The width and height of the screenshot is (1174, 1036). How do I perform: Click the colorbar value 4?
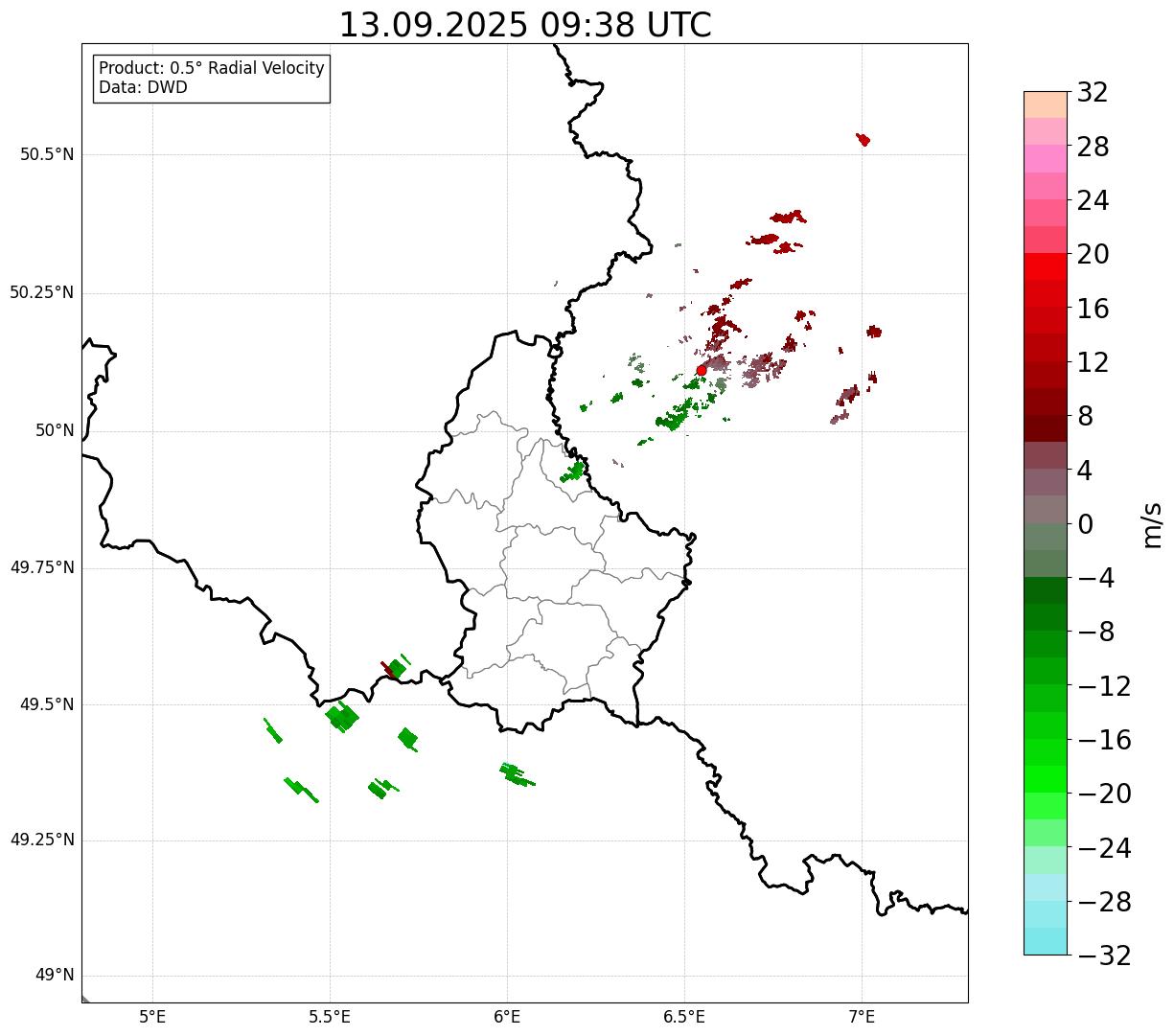tap(1085, 471)
